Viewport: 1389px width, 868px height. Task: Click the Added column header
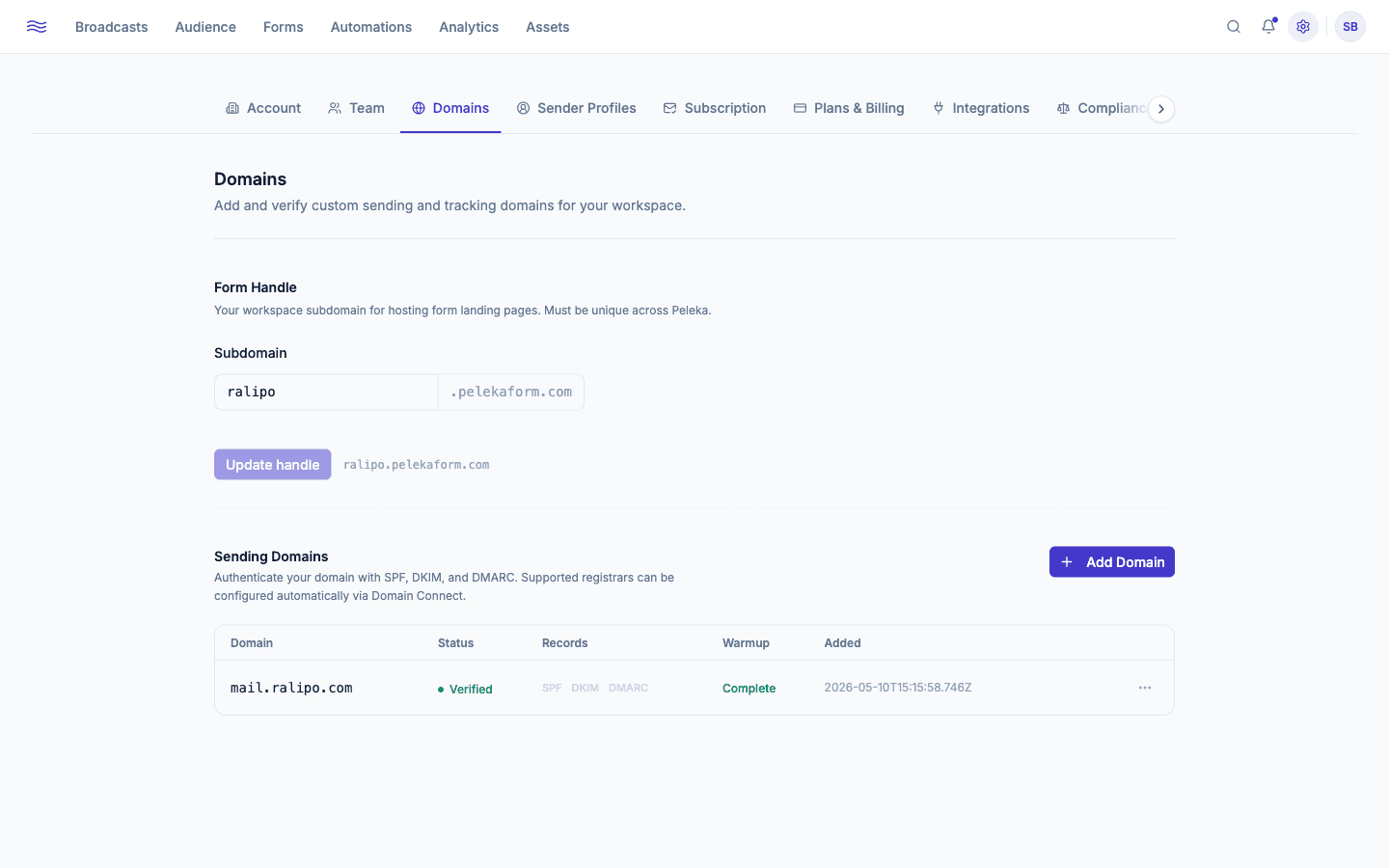(x=843, y=643)
